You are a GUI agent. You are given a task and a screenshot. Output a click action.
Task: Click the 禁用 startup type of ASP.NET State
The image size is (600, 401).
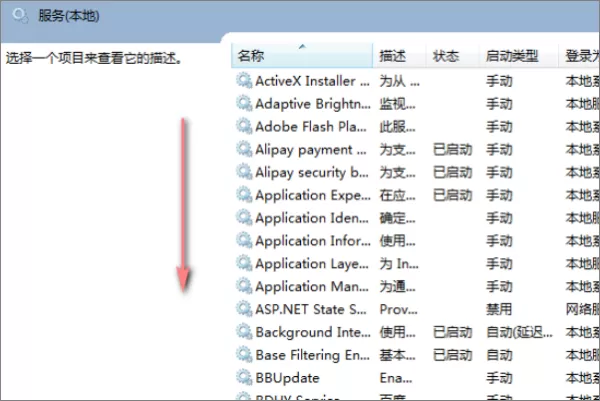point(499,309)
